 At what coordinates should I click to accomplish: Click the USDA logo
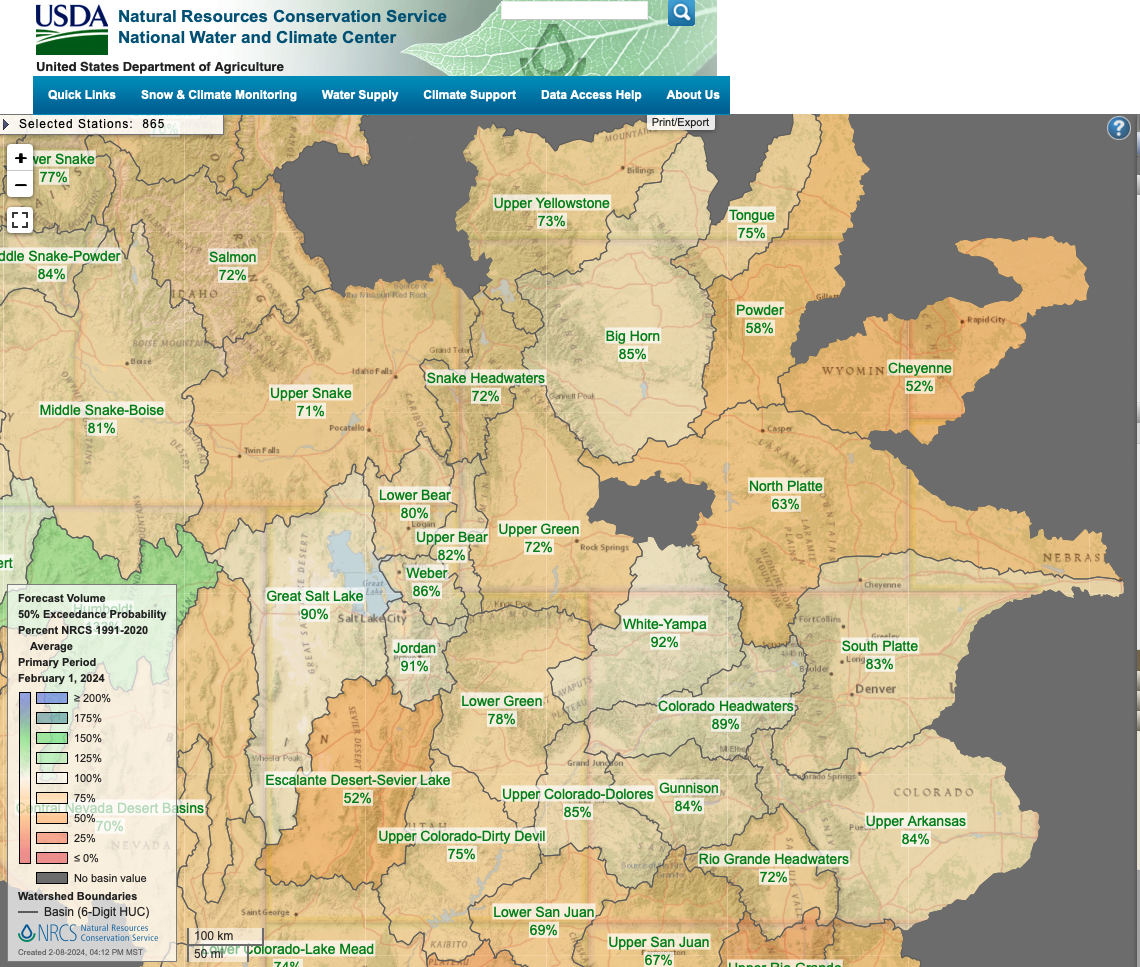71,28
